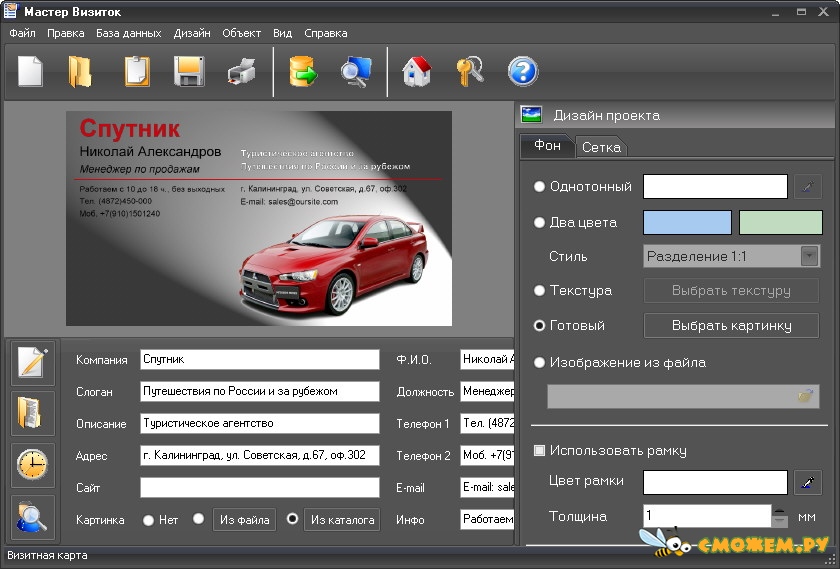
Task: Click browse icon in image file path field
Action: pyautogui.click(x=805, y=396)
